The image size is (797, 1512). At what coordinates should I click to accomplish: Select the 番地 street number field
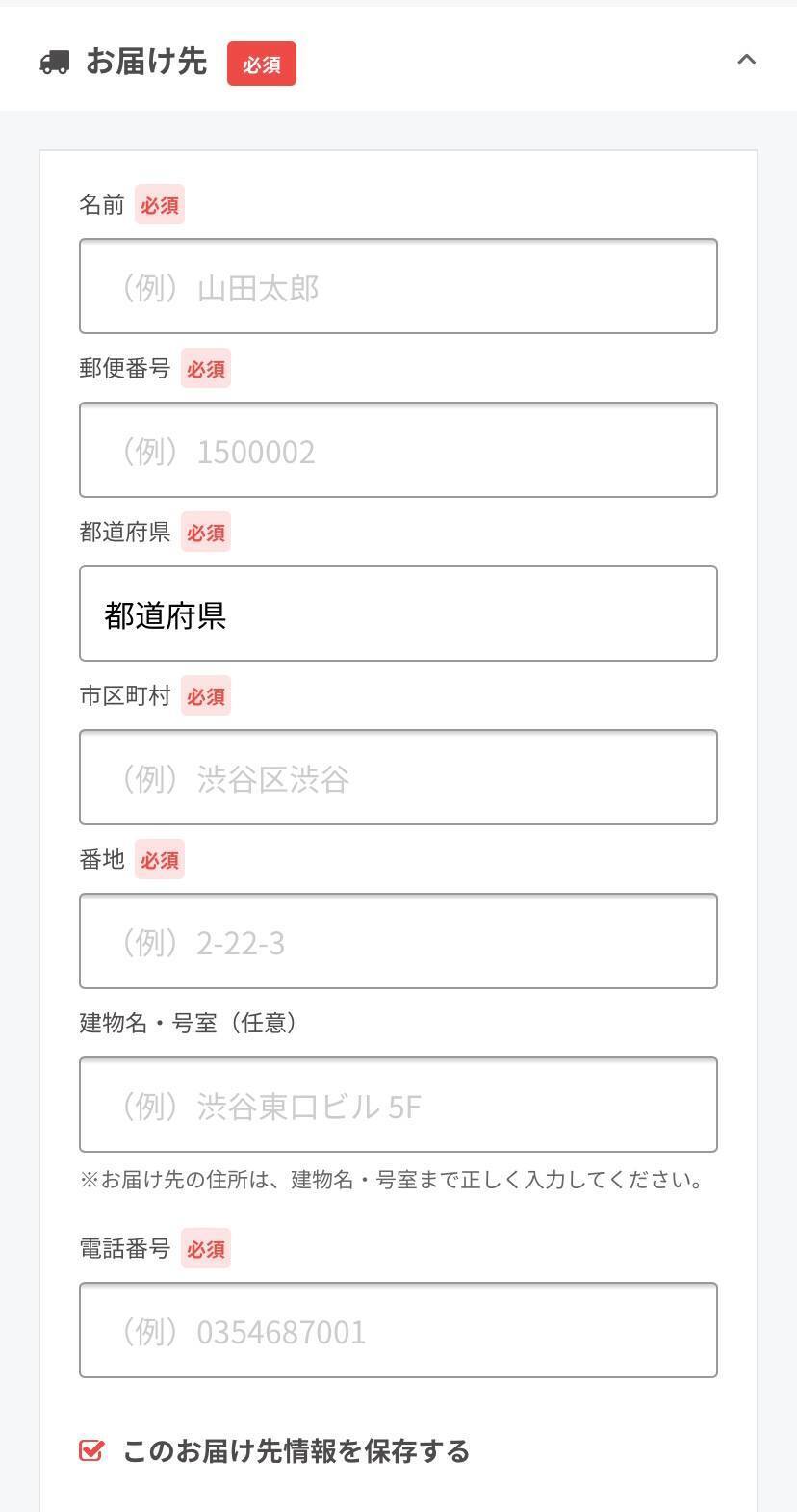tap(398, 941)
